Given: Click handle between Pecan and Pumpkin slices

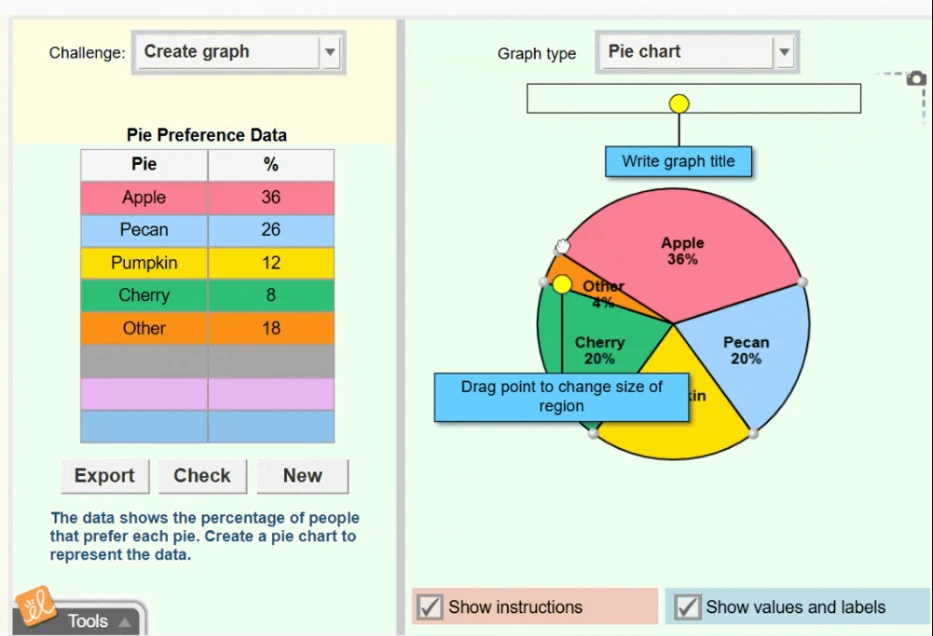Looking at the screenshot, I should 753,433.
